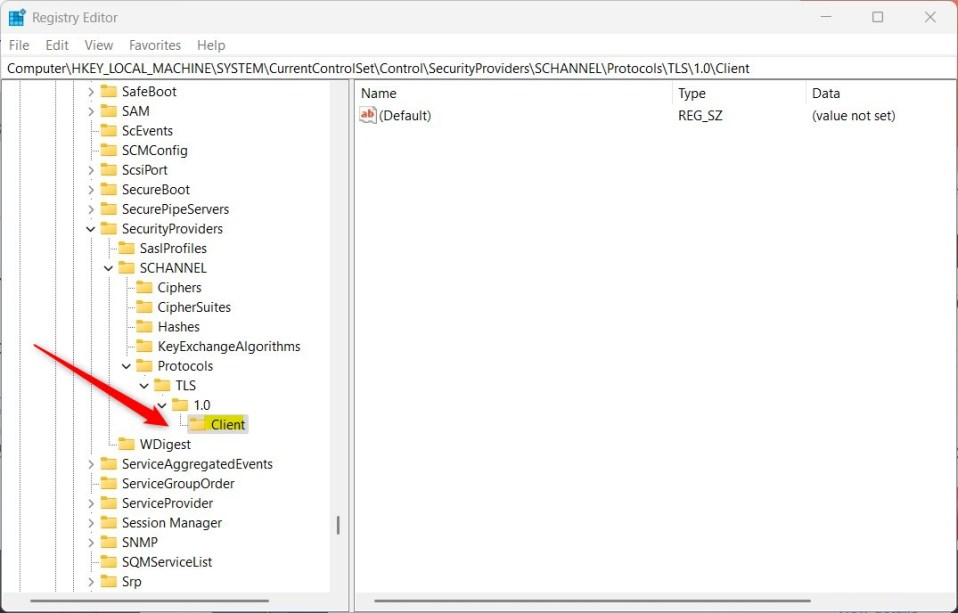Viewport: 958px width, 613px height.
Task: Open the Edit menu
Action: tap(56, 45)
